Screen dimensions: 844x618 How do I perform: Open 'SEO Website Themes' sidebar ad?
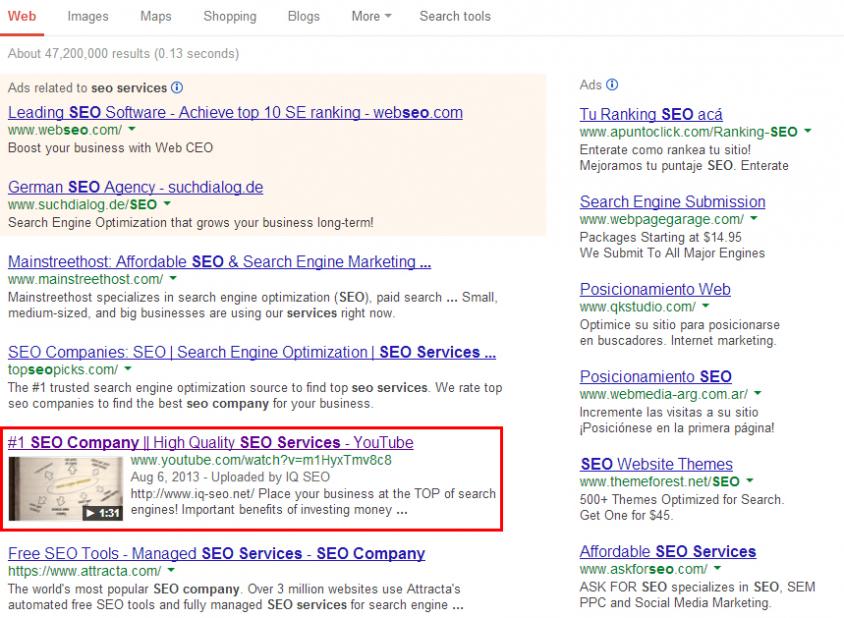[656, 464]
